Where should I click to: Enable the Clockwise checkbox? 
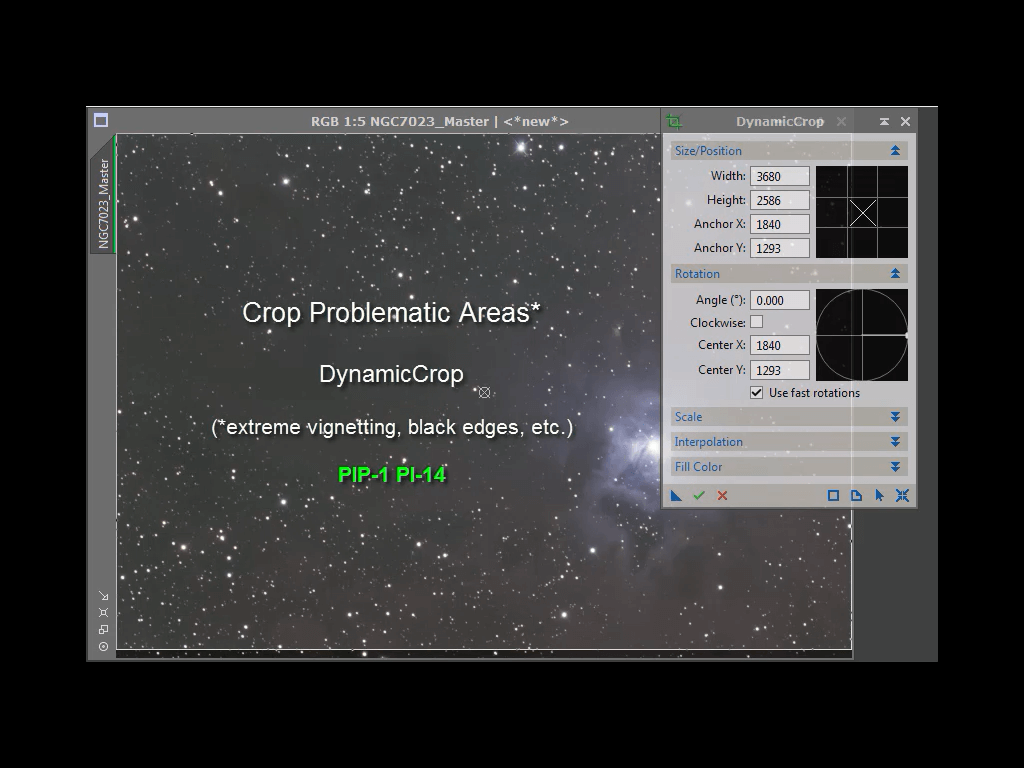click(x=756, y=322)
